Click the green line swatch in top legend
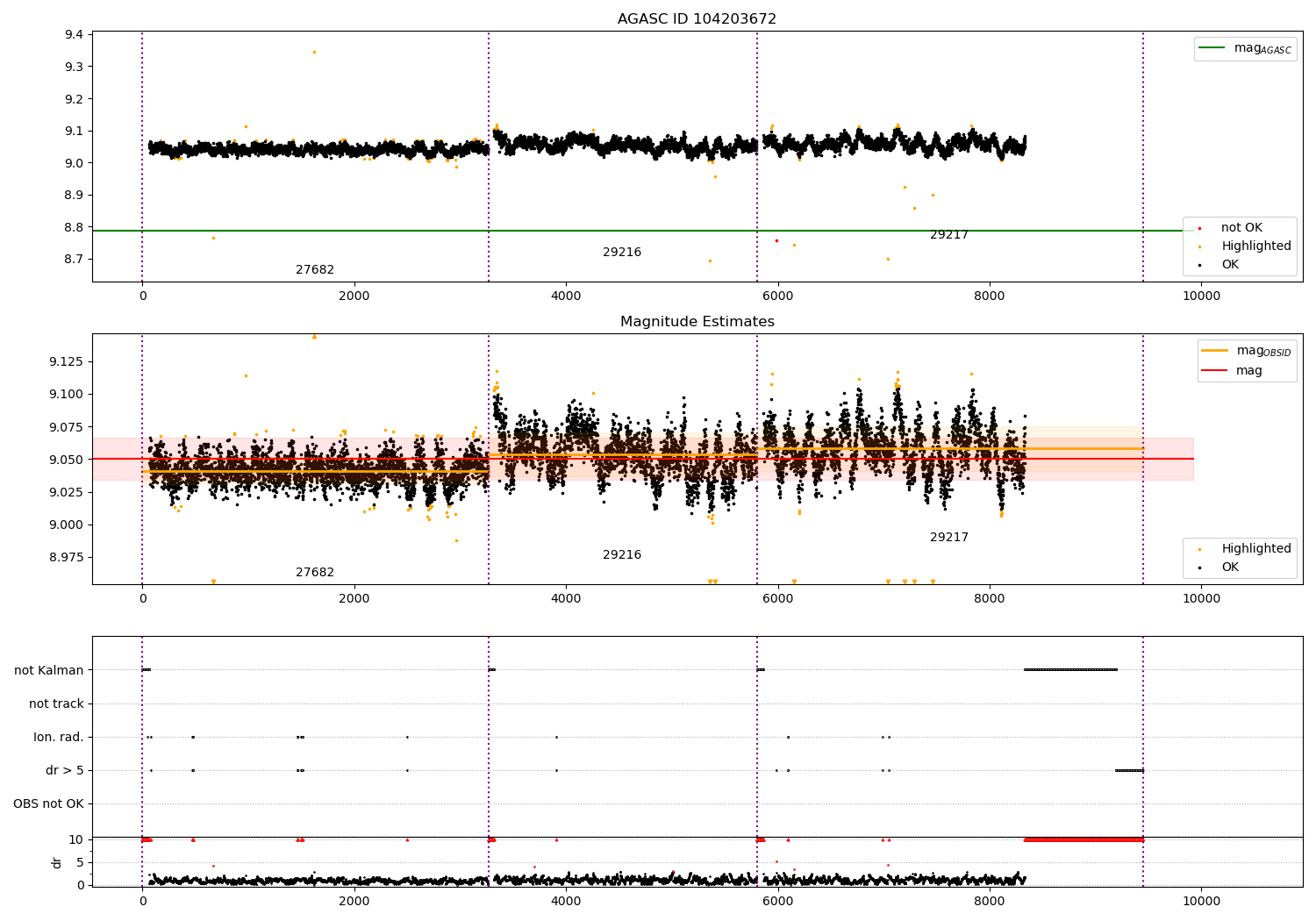The width and height of the screenshot is (1316, 921). (1212, 48)
